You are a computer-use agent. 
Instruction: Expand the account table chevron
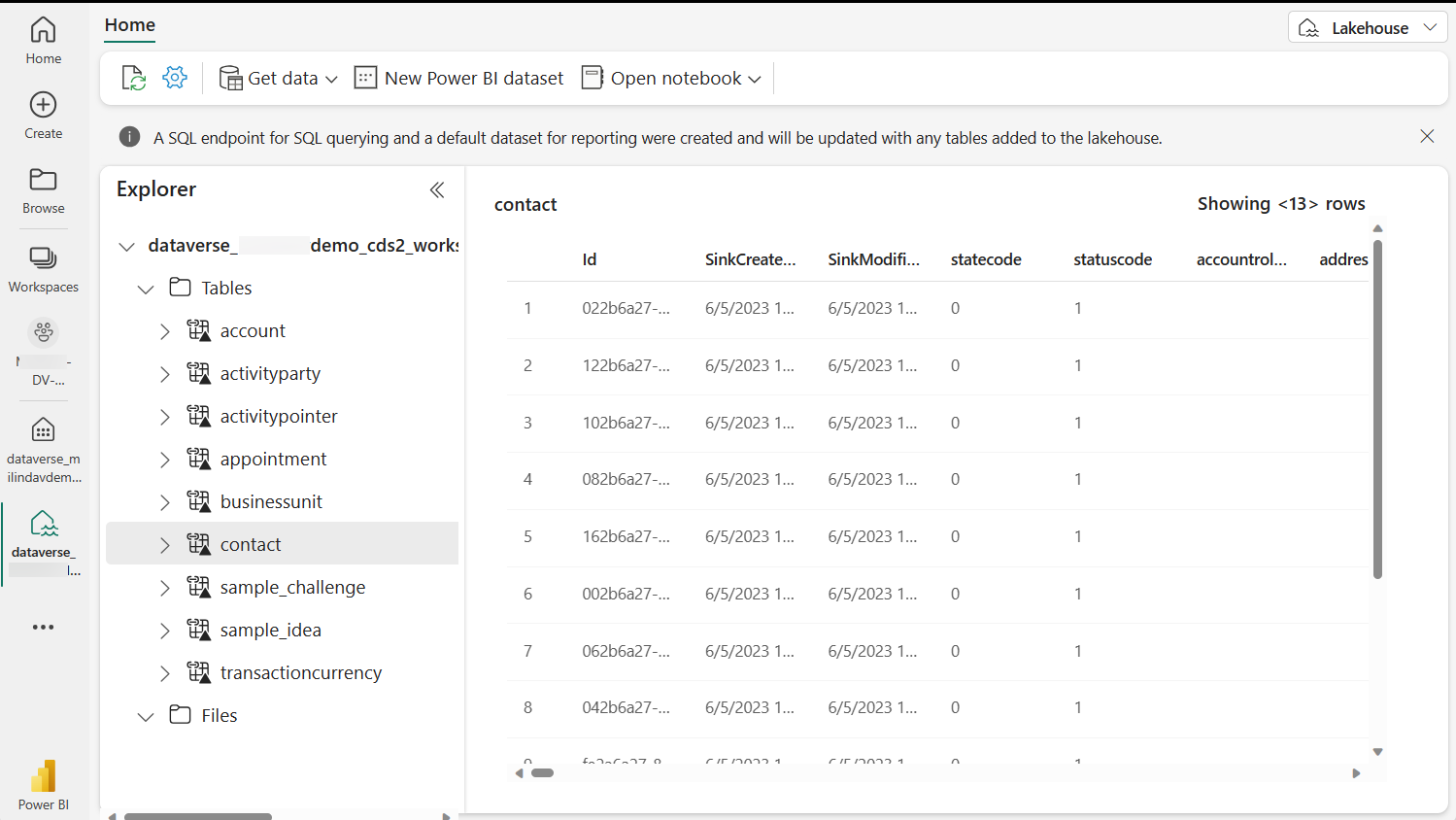[x=165, y=331]
